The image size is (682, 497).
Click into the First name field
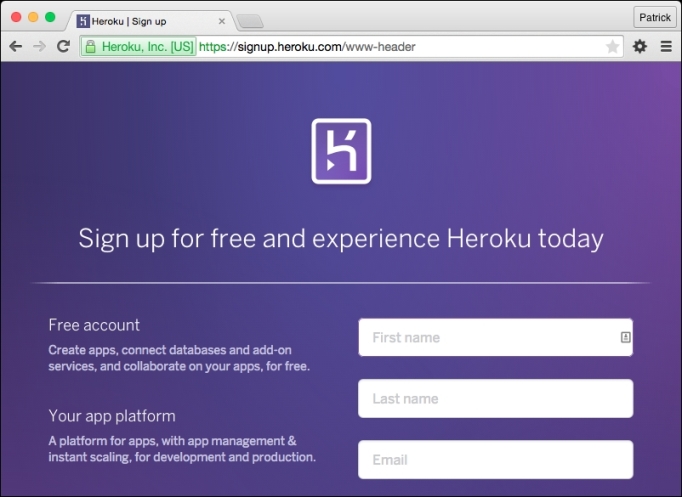tap(485, 338)
